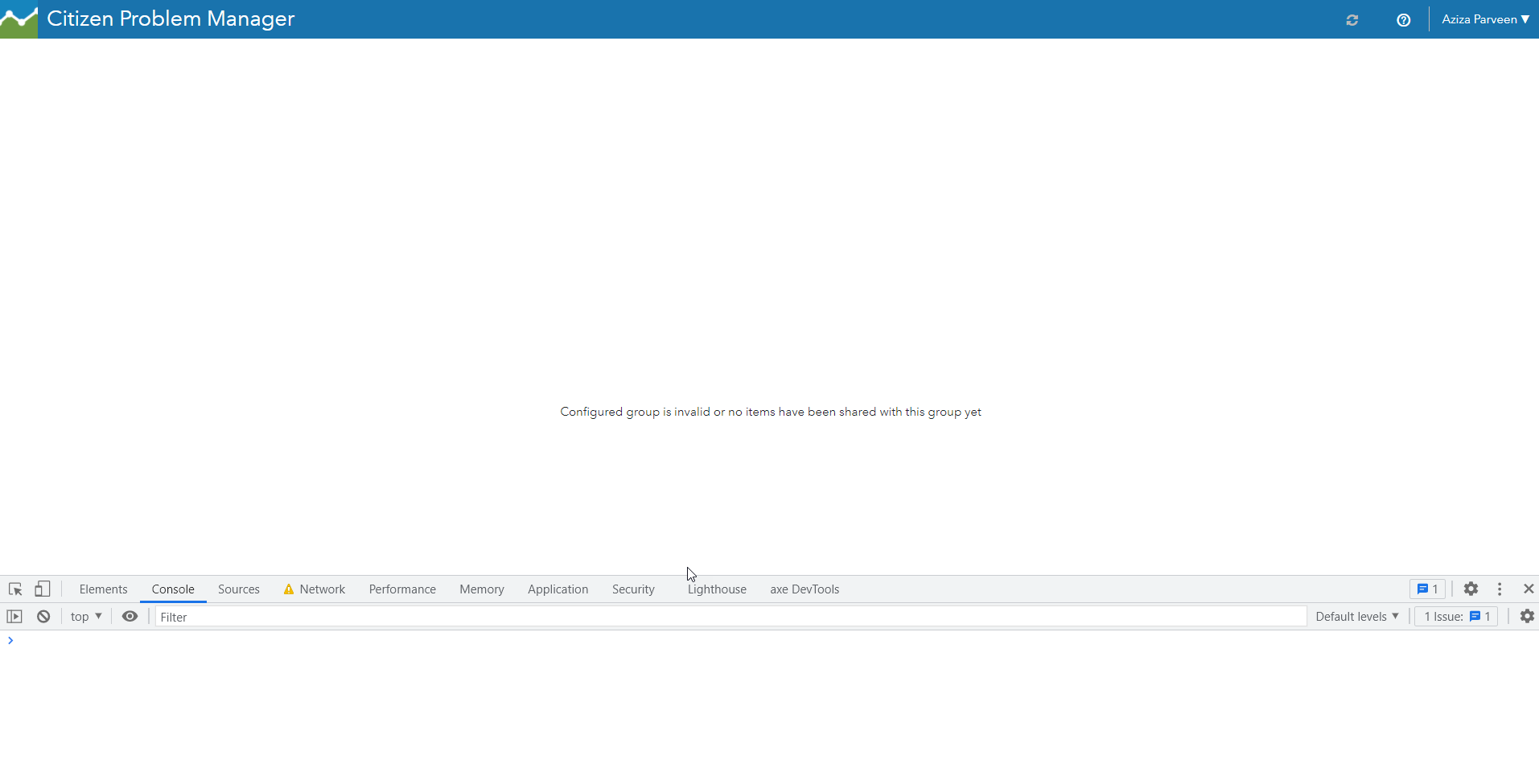Open the Aziza Parveen user menu
Screen dimensions: 1539x784
click(x=1484, y=19)
